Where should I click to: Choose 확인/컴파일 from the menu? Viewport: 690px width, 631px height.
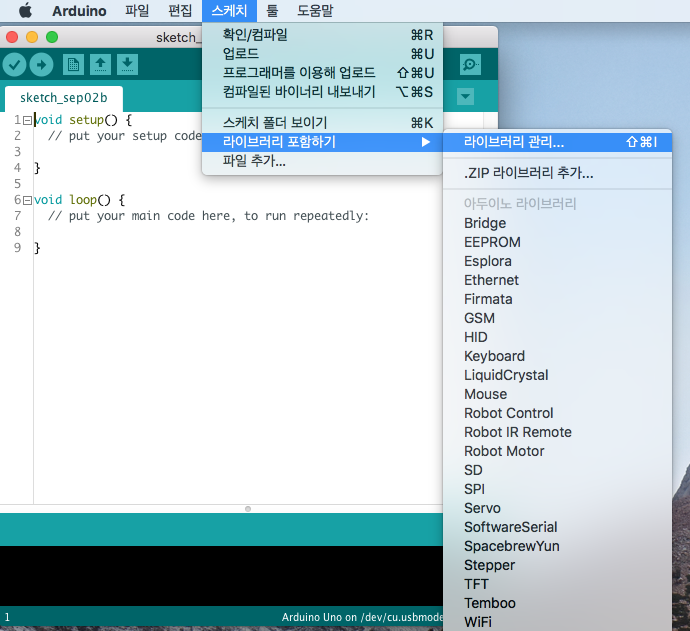[x=322, y=34]
